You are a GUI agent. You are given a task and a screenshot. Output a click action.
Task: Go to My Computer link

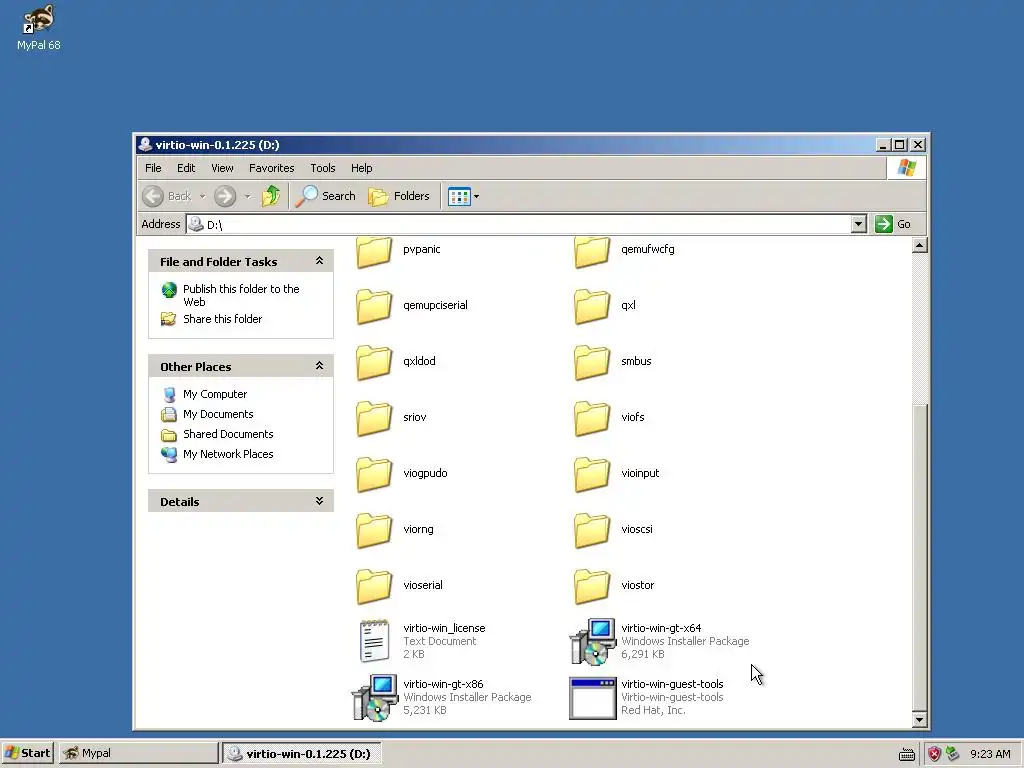215,394
